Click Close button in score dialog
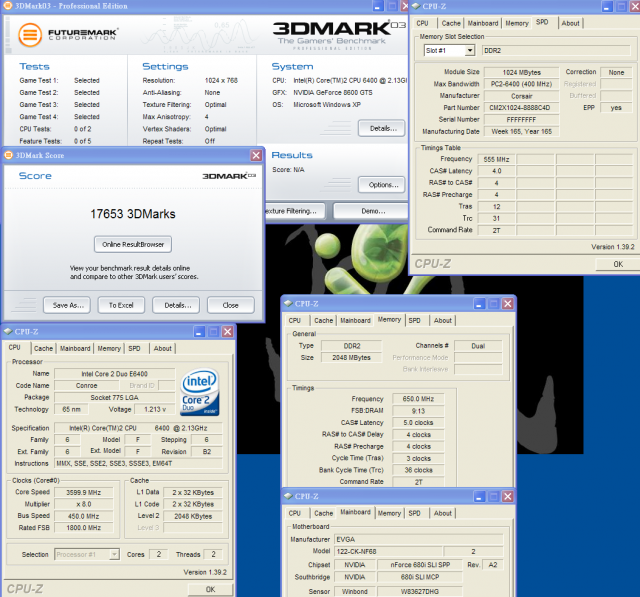The image size is (640, 597). tap(231, 305)
